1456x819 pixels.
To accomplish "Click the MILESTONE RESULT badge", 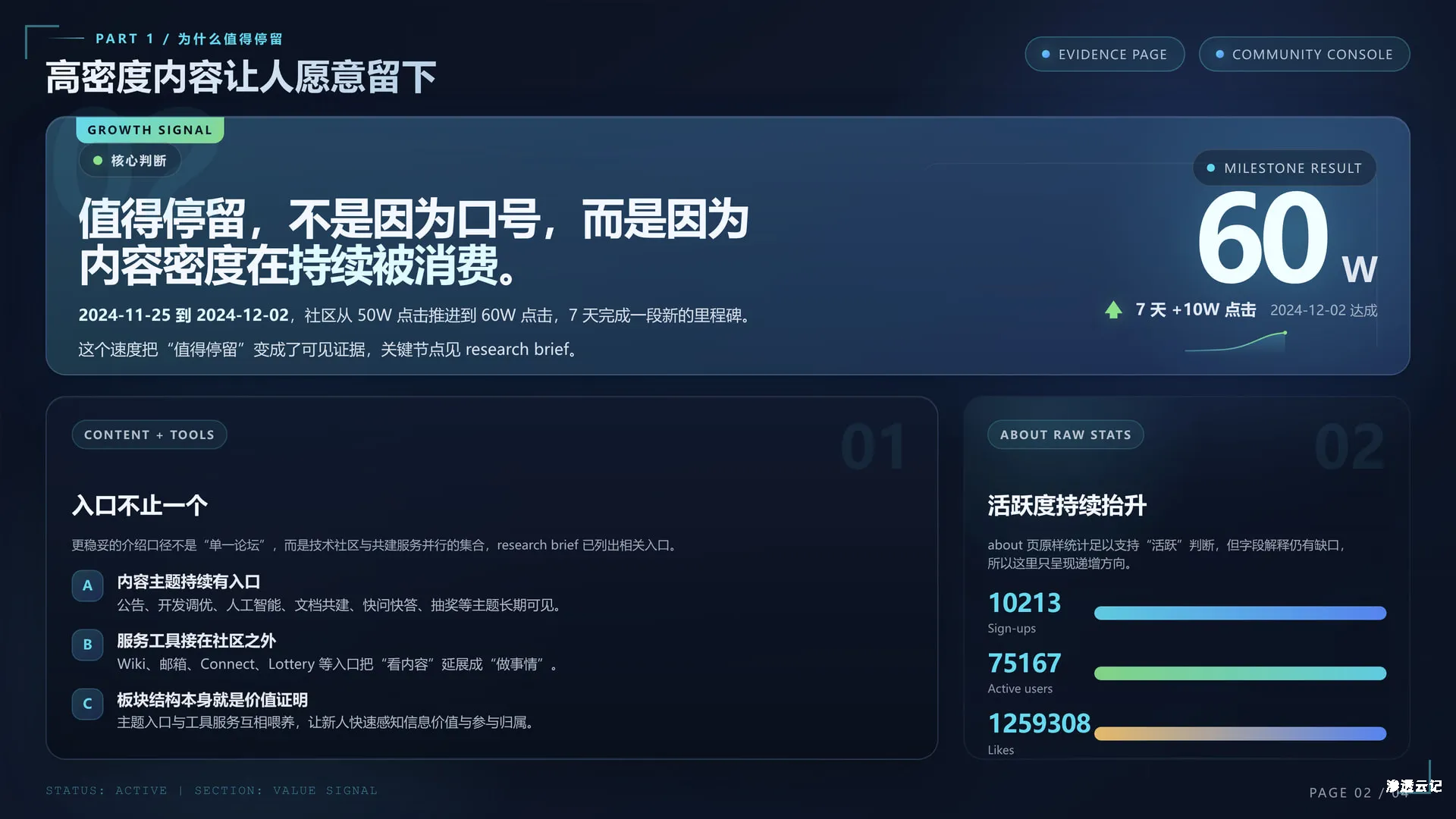I will pos(1284,168).
